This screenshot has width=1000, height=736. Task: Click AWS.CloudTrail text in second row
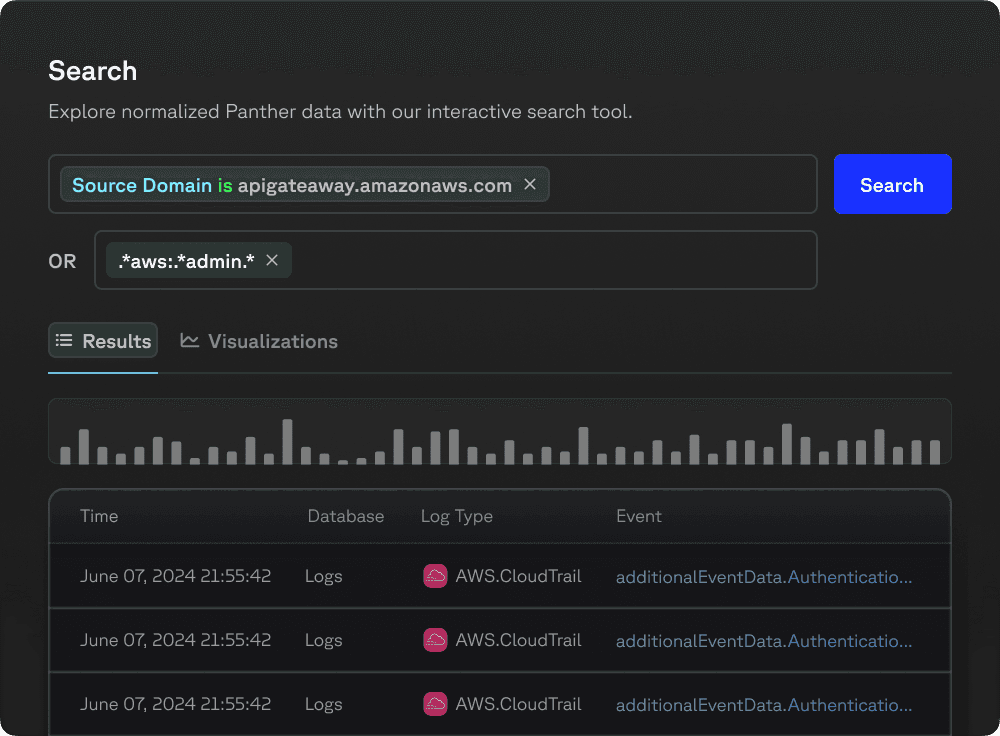pyautogui.click(x=518, y=640)
